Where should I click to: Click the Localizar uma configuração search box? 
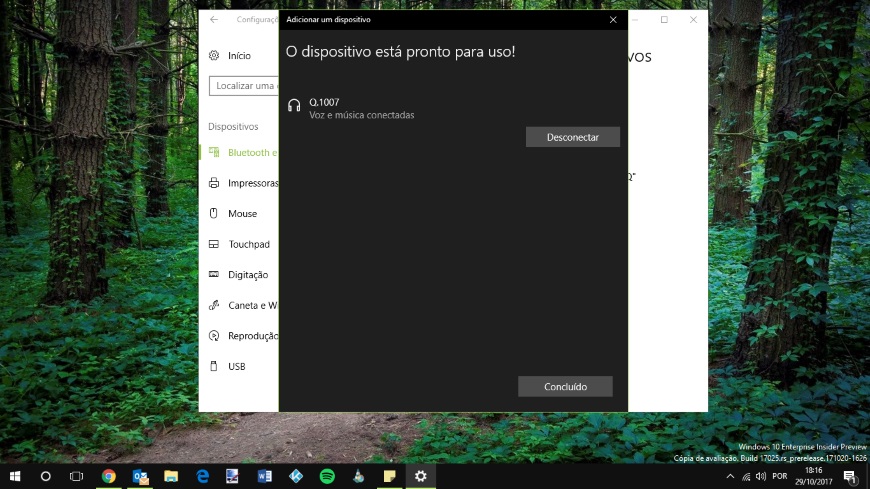point(244,86)
